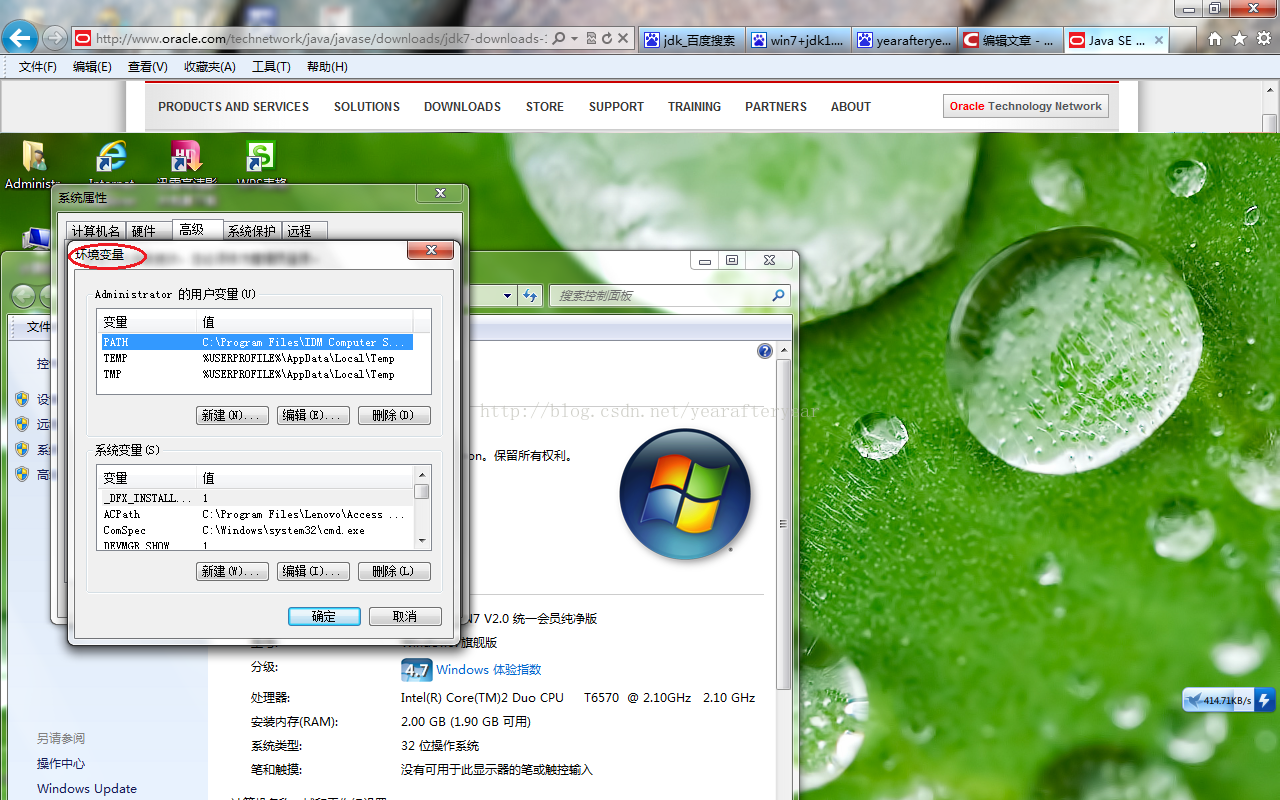The width and height of the screenshot is (1280, 800).
Task: Open the 文件(F) menu in IE
Action: click(x=38, y=67)
